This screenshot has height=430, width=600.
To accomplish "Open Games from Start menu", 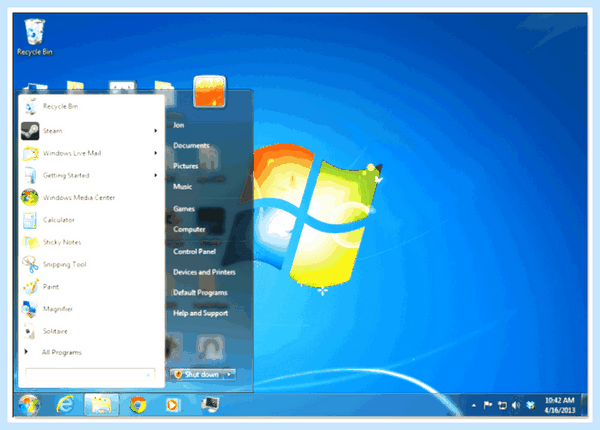I will [184, 209].
